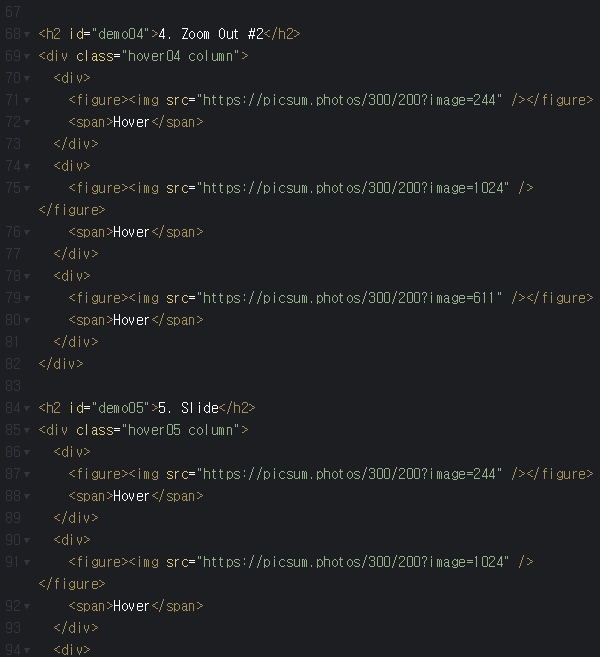Toggle fold arrow beside line 75
The width and height of the screenshot is (600, 657).
pyautogui.click(x=26, y=188)
